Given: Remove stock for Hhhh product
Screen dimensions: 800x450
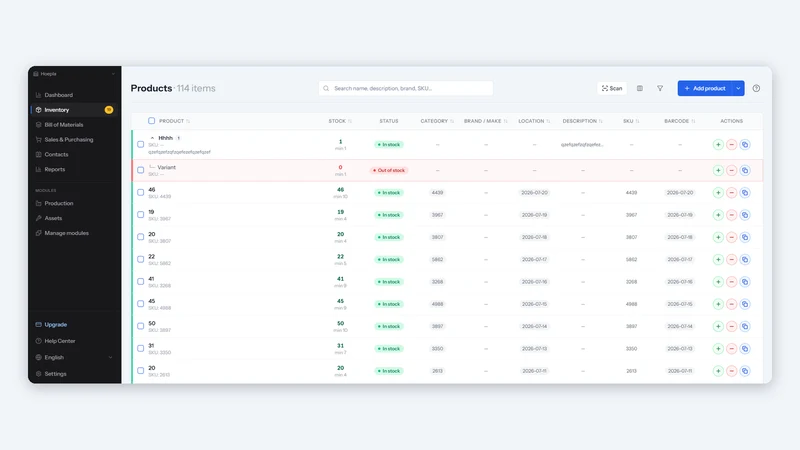Looking at the screenshot, I should (731, 144).
